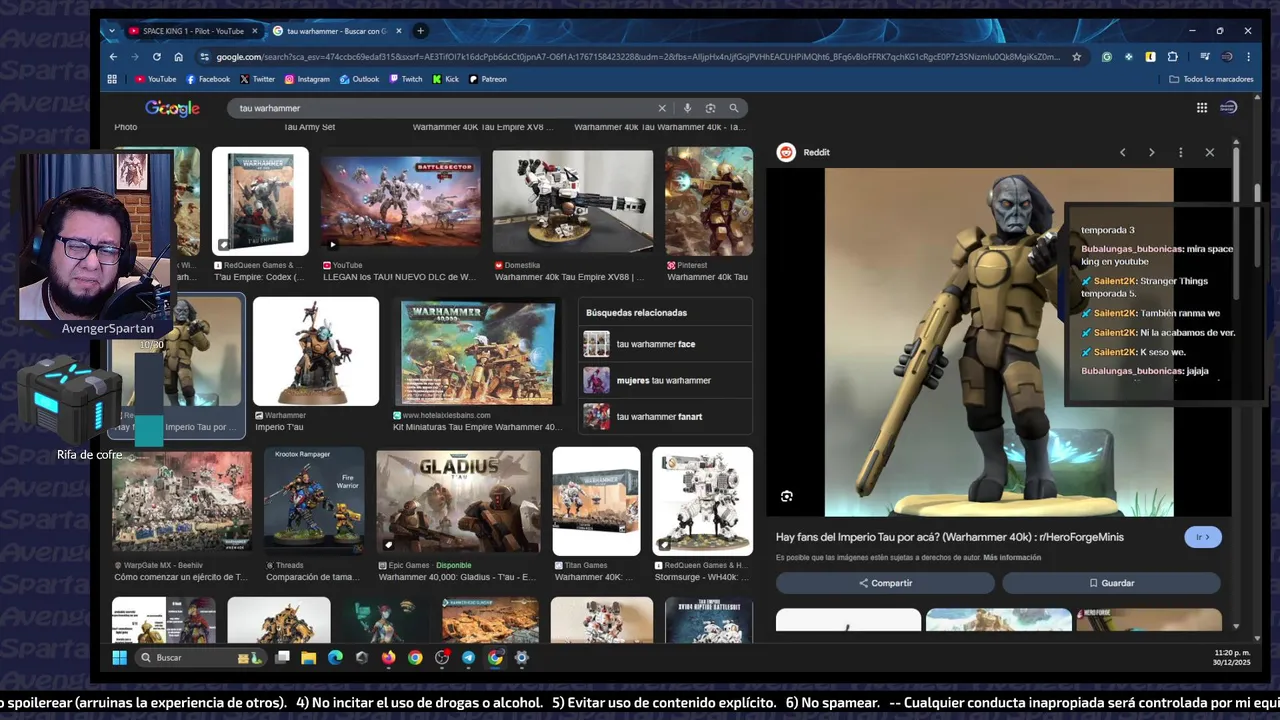Open the taskbar clock and date
The width and height of the screenshot is (1280, 720).
[x=1232, y=657]
